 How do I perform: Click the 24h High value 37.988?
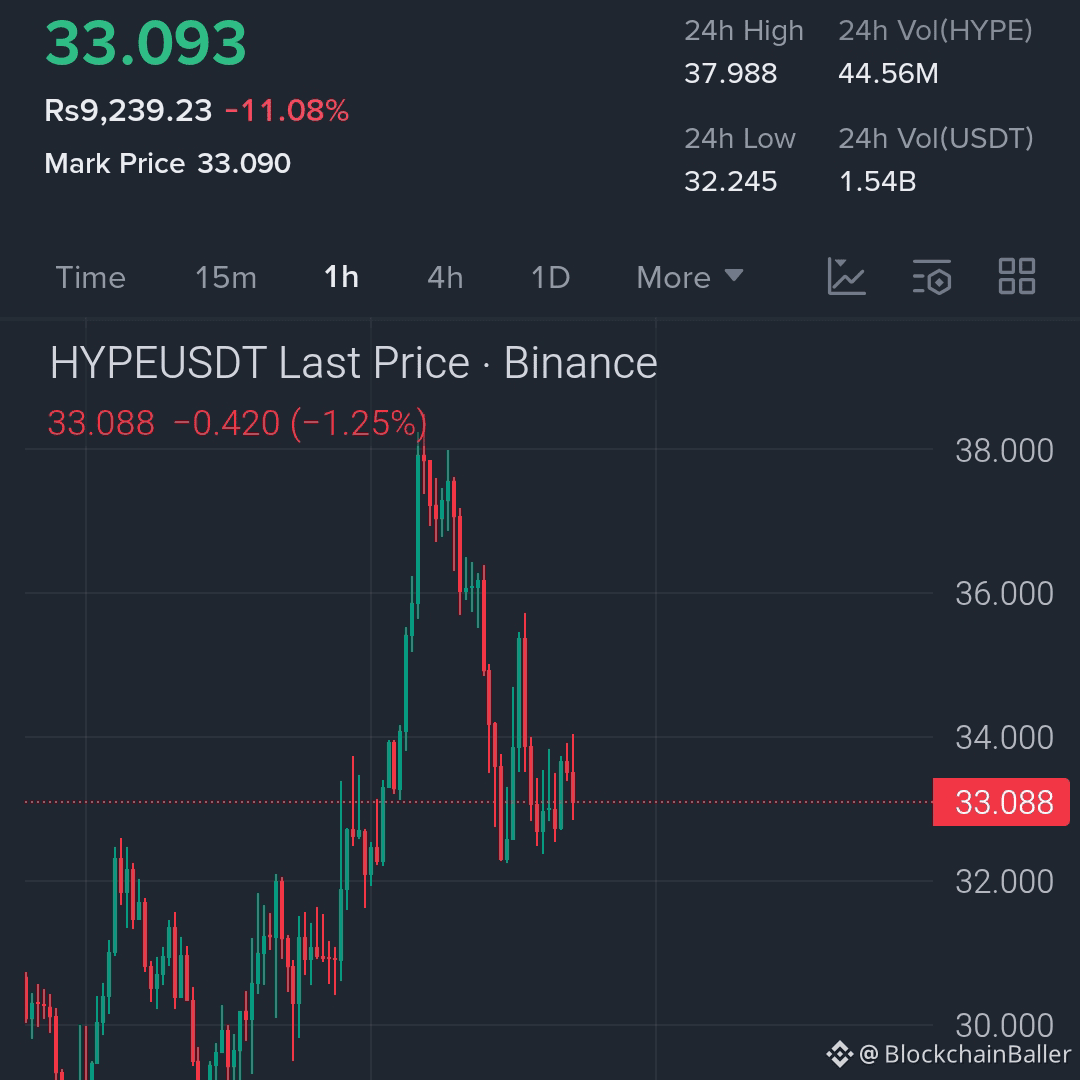point(730,73)
